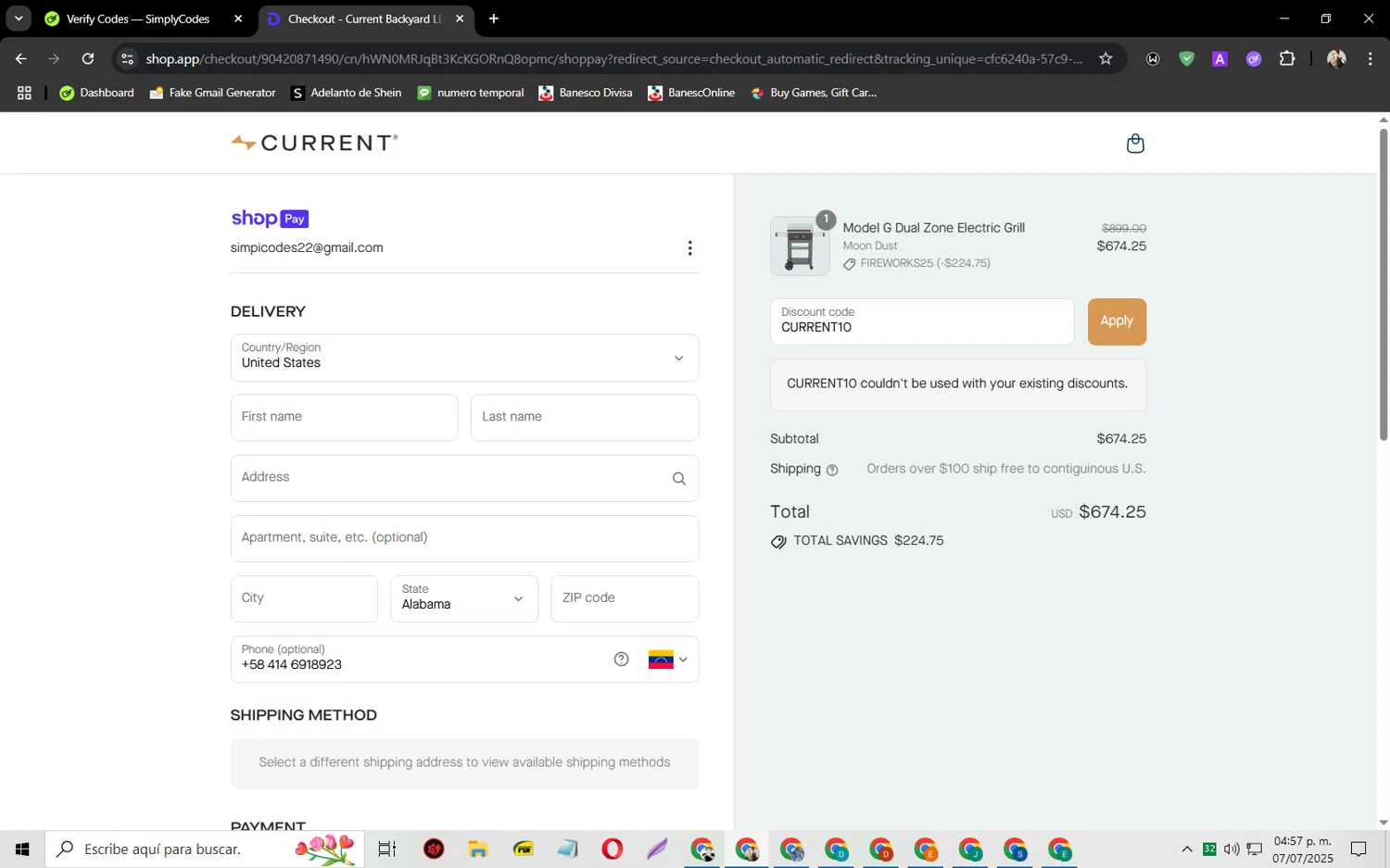Click the shipping info question icon

[832, 471]
